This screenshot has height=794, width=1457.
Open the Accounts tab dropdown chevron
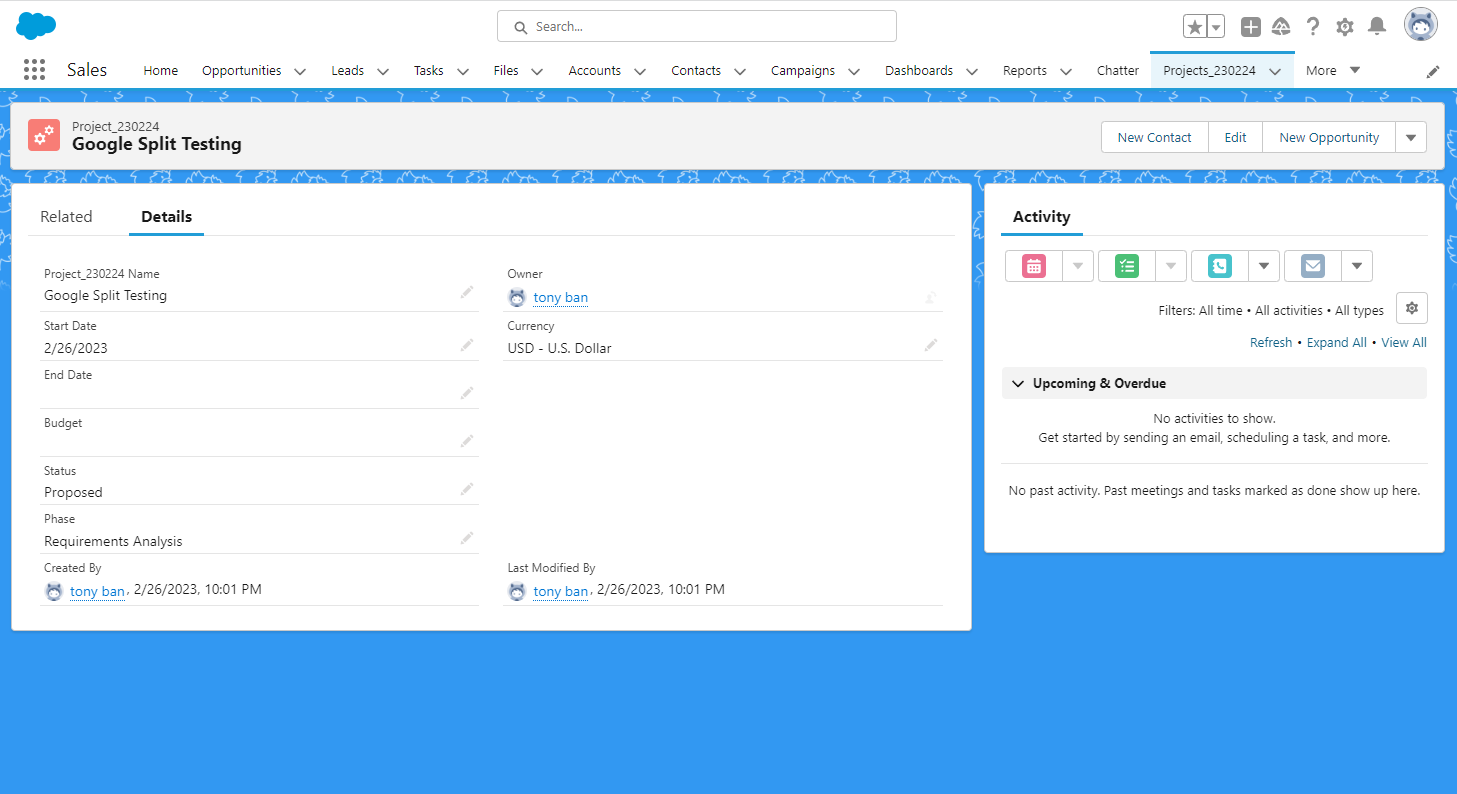640,71
